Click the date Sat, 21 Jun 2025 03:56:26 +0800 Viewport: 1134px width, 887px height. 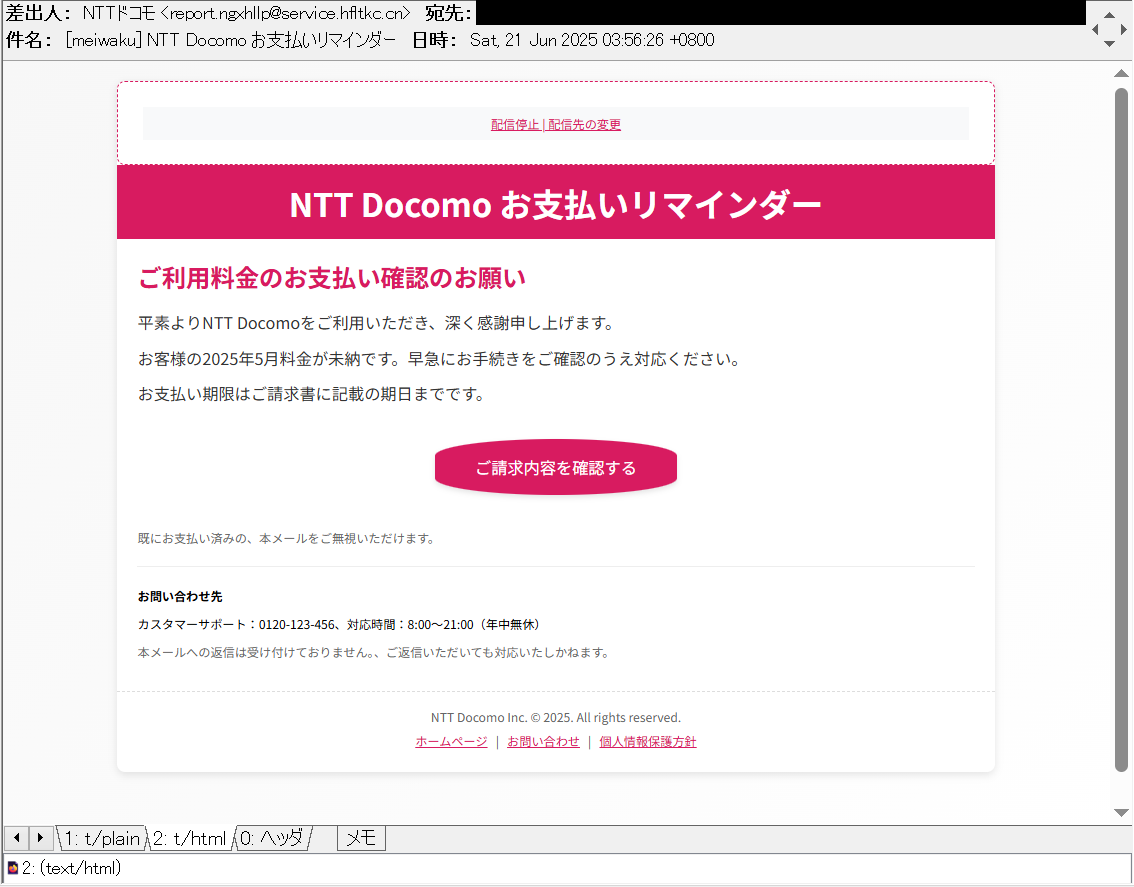pyautogui.click(x=592, y=40)
